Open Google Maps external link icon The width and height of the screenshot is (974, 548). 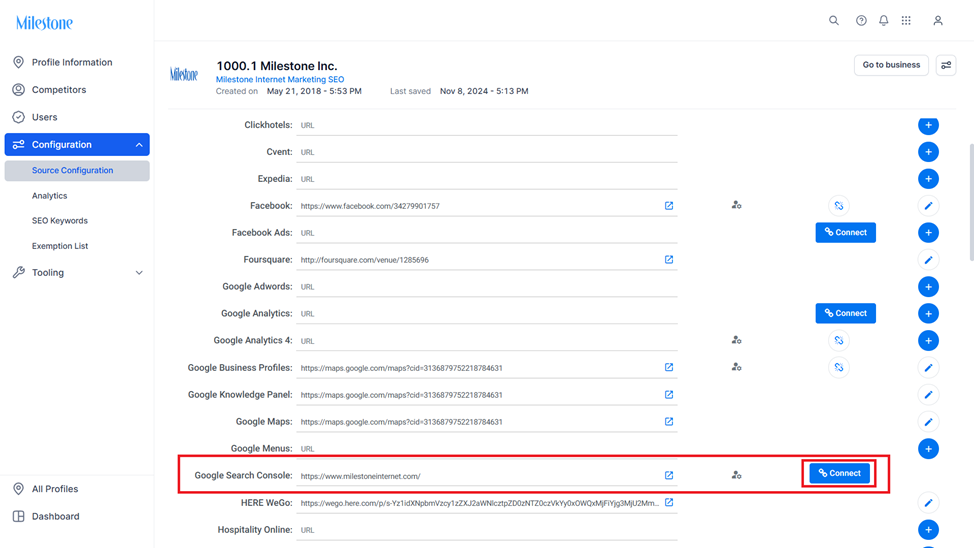(669, 421)
